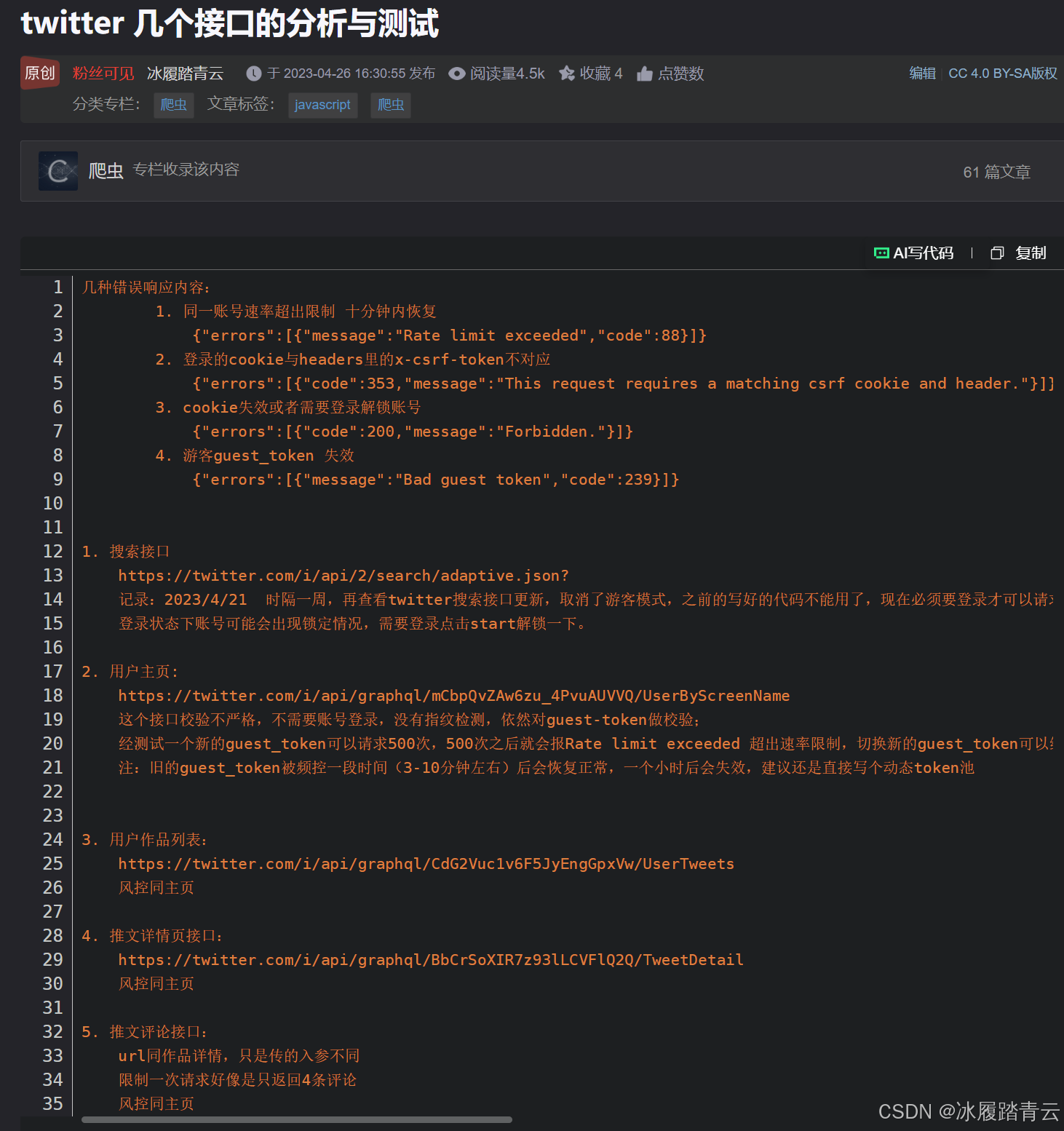Click the Rate limit exceeded error line

click(x=450, y=336)
